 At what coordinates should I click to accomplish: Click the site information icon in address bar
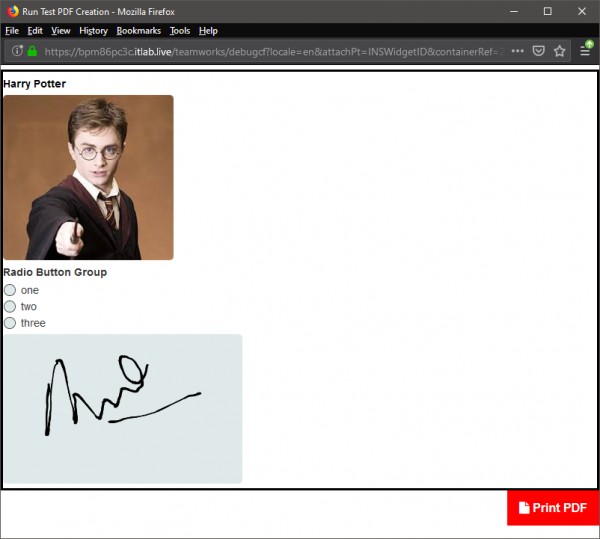pos(17,50)
